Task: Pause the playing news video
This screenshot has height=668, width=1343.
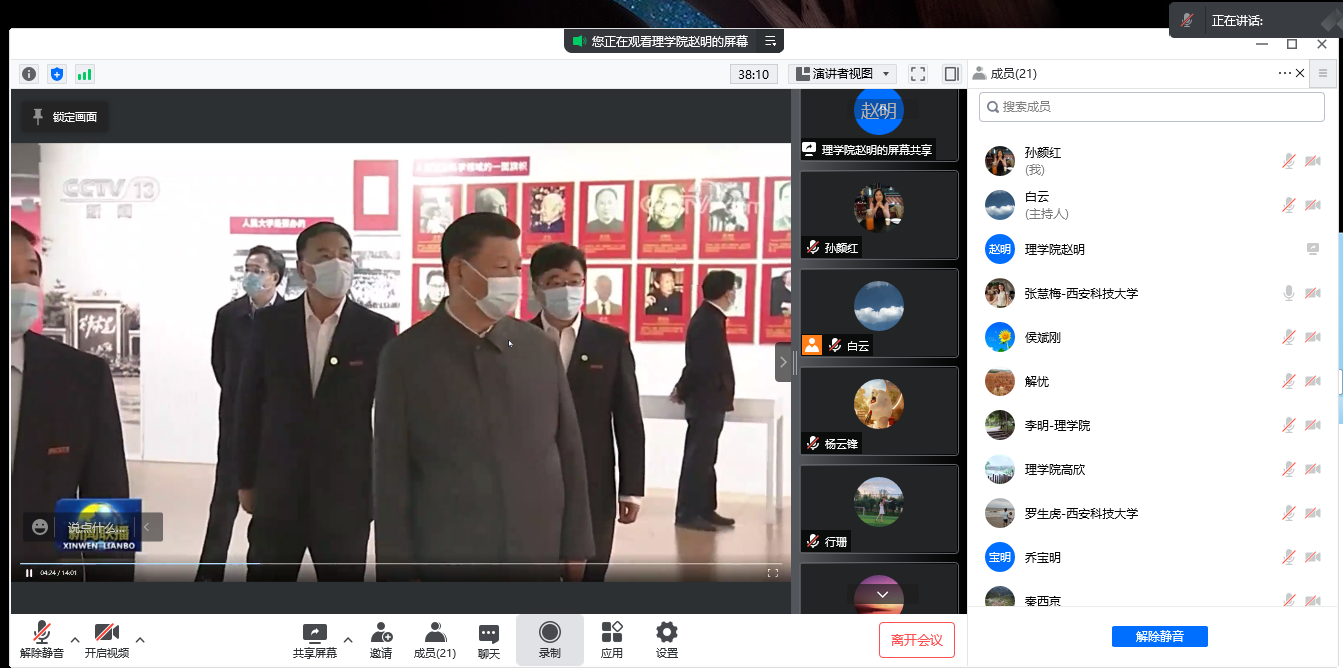Action: [x=29, y=573]
